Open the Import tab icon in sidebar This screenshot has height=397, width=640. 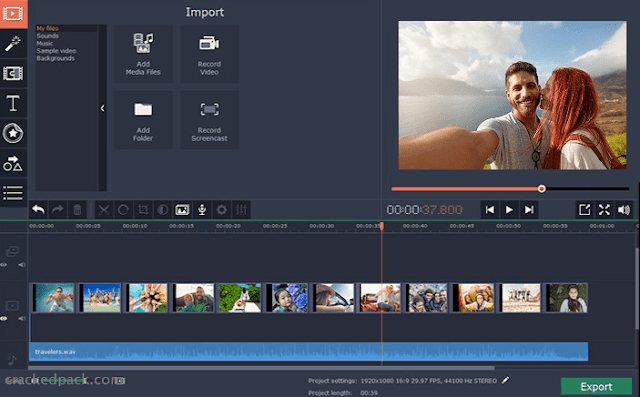point(13,14)
